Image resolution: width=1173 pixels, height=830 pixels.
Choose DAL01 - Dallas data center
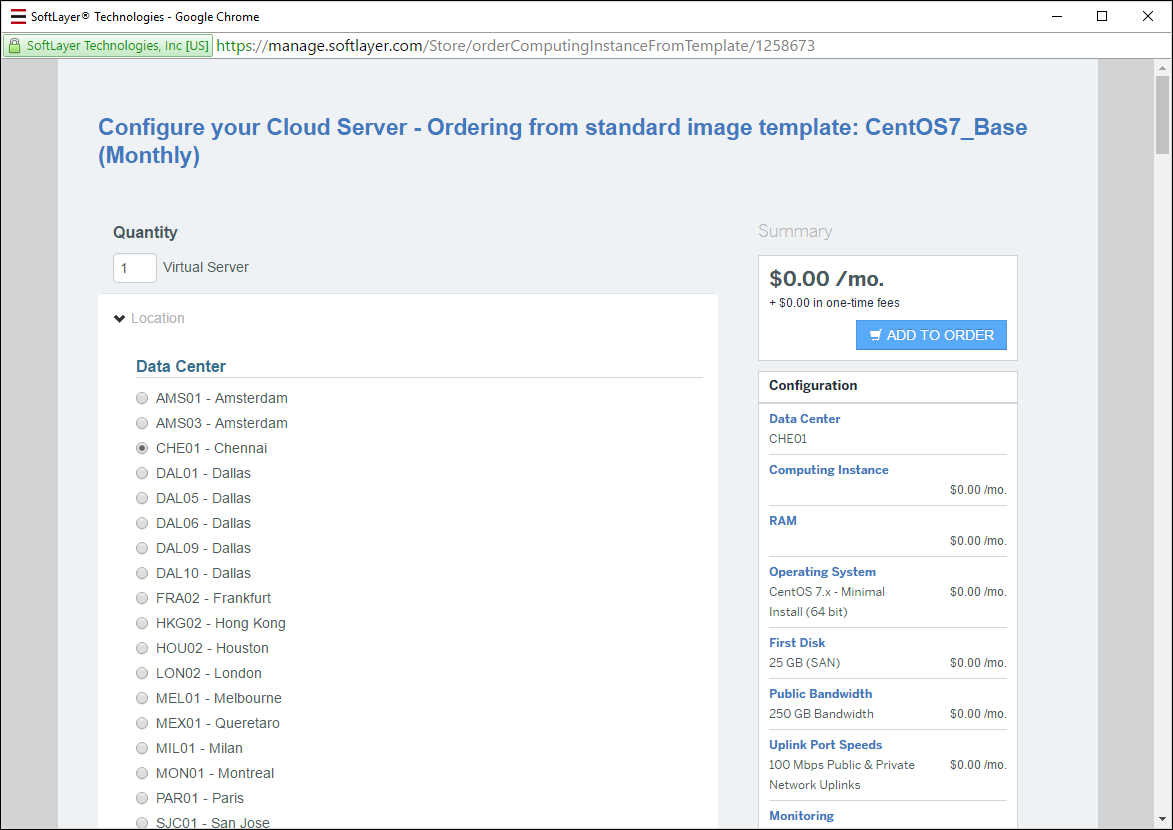[x=142, y=473]
